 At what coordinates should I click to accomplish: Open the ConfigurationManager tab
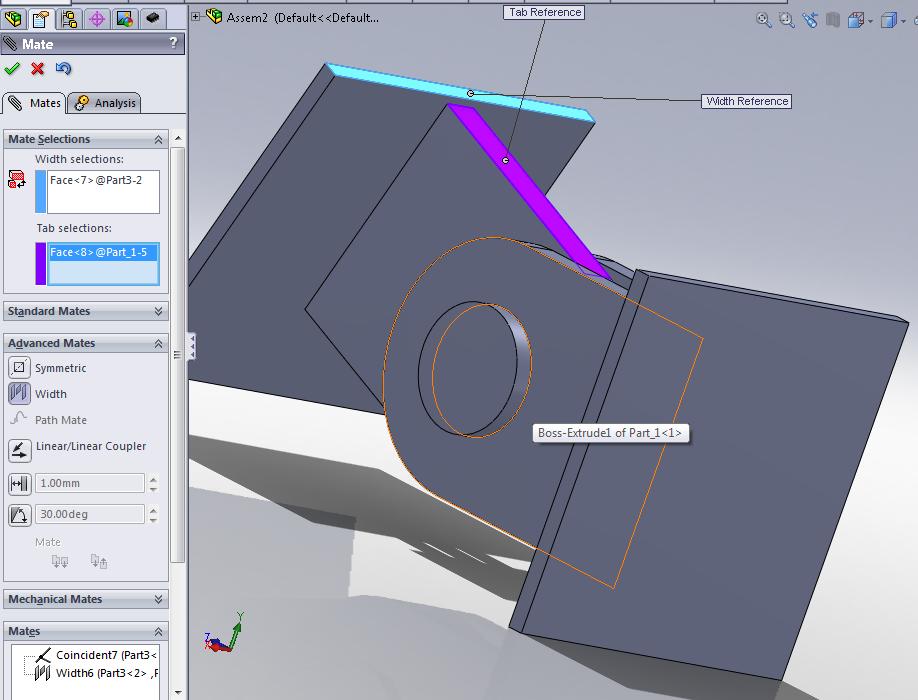coord(69,19)
